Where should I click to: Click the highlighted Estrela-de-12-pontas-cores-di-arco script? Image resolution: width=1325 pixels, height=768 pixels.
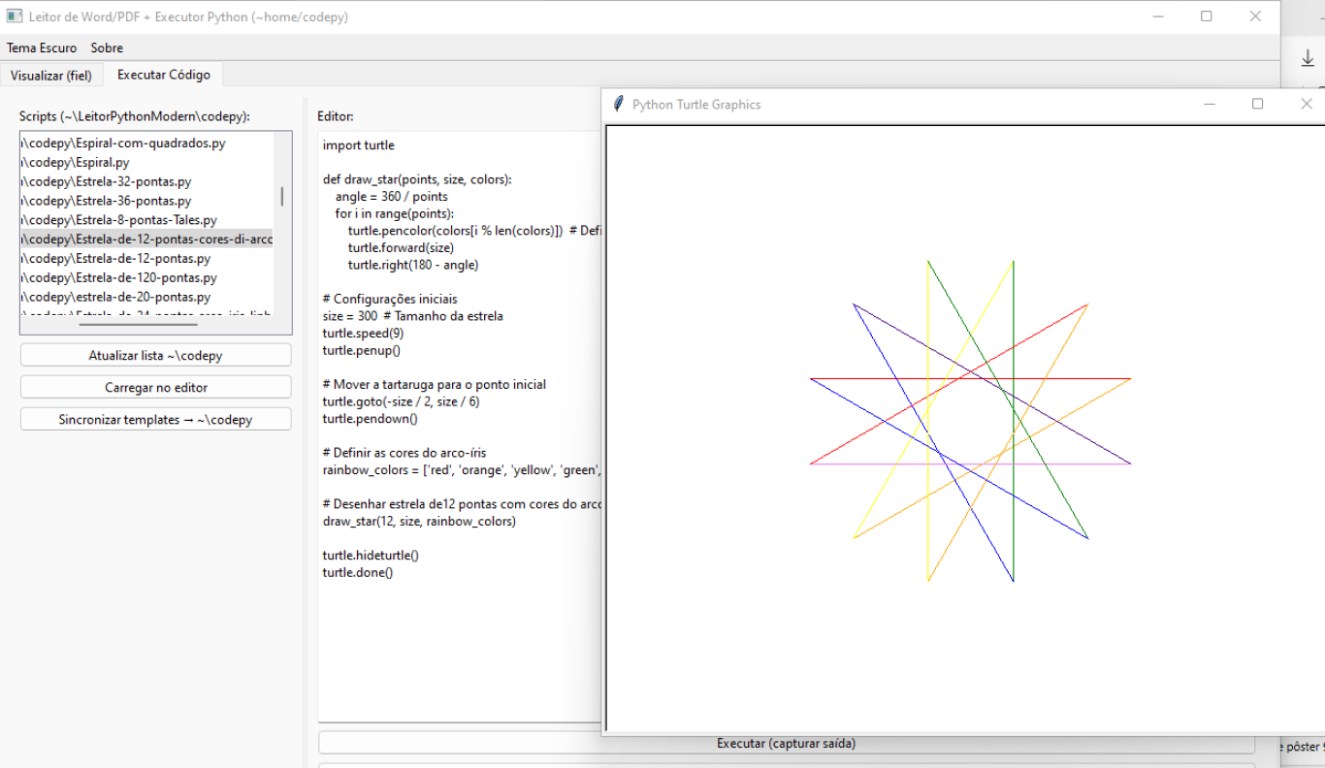click(146, 239)
